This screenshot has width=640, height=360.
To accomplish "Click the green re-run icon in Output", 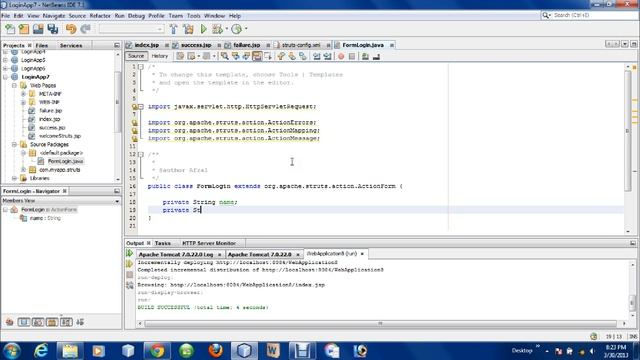I will coord(130,253).
